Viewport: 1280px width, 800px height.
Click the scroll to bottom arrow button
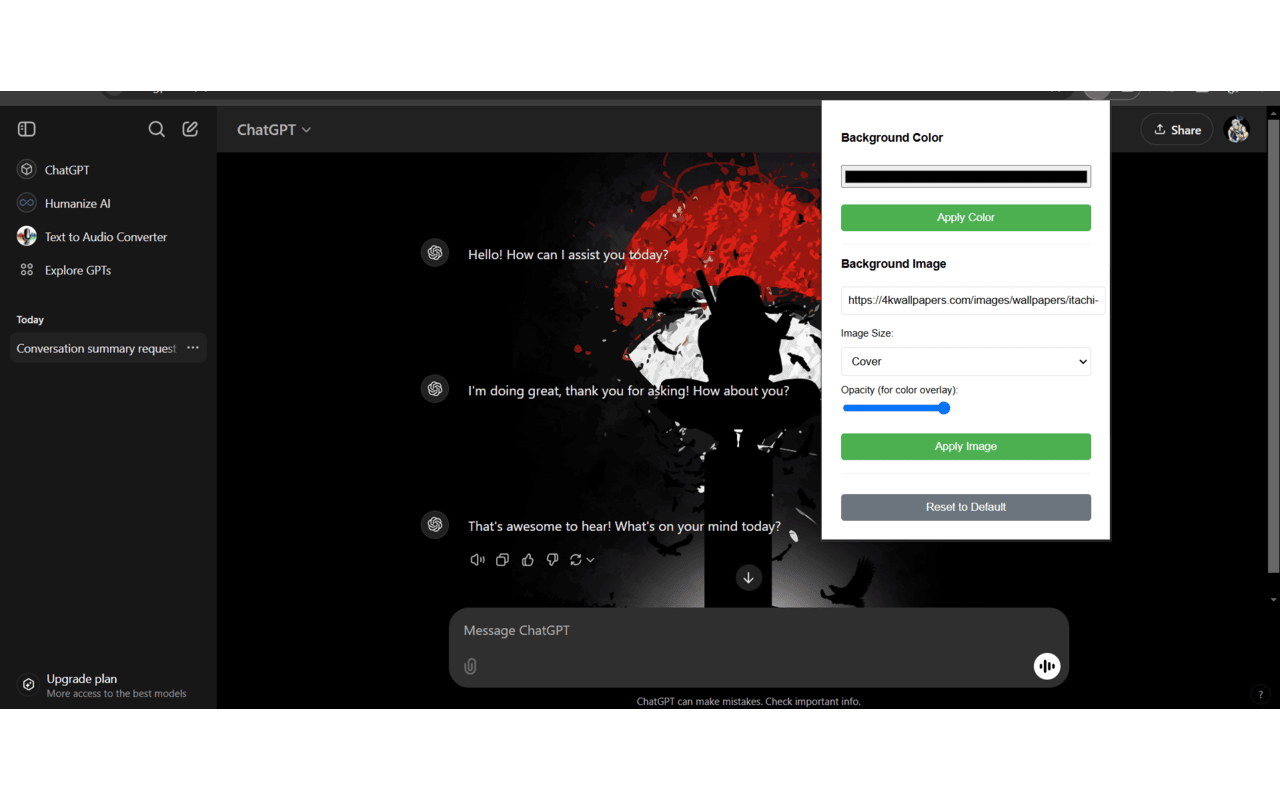748,578
